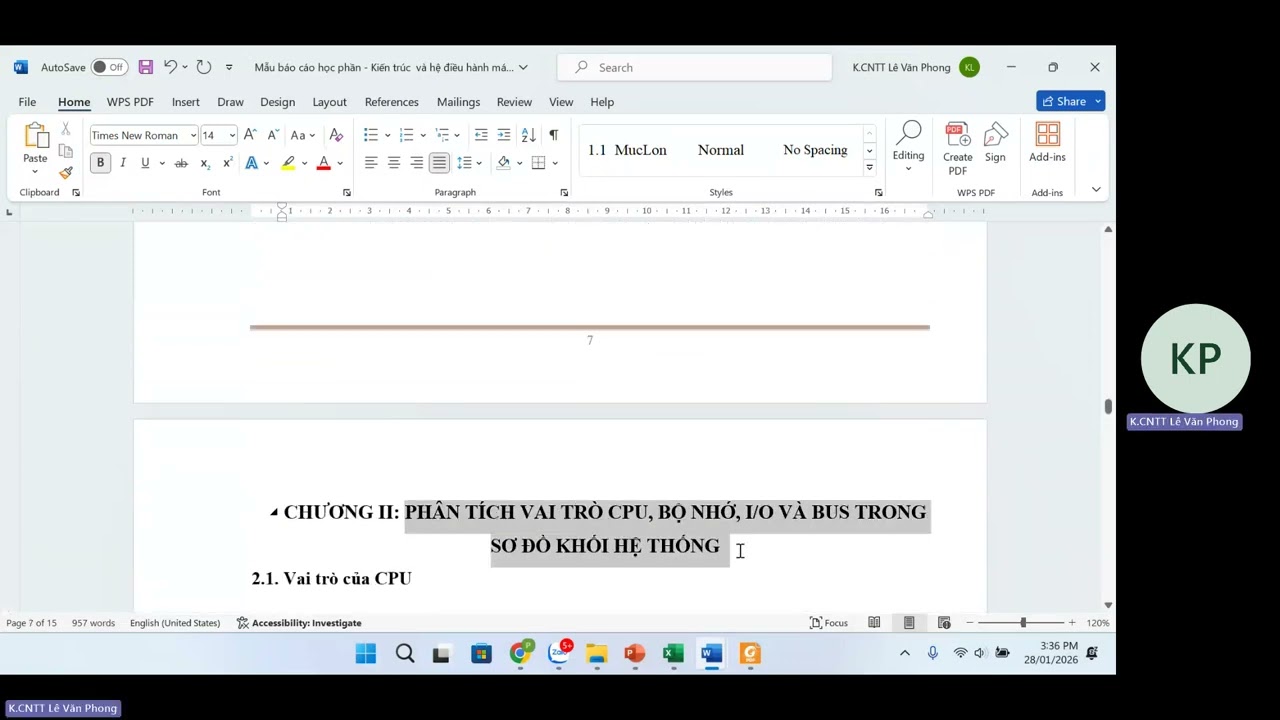Switch to Web Layout view
The width and height of the screenshot is (1280, 720).
[x=944, y=623]
